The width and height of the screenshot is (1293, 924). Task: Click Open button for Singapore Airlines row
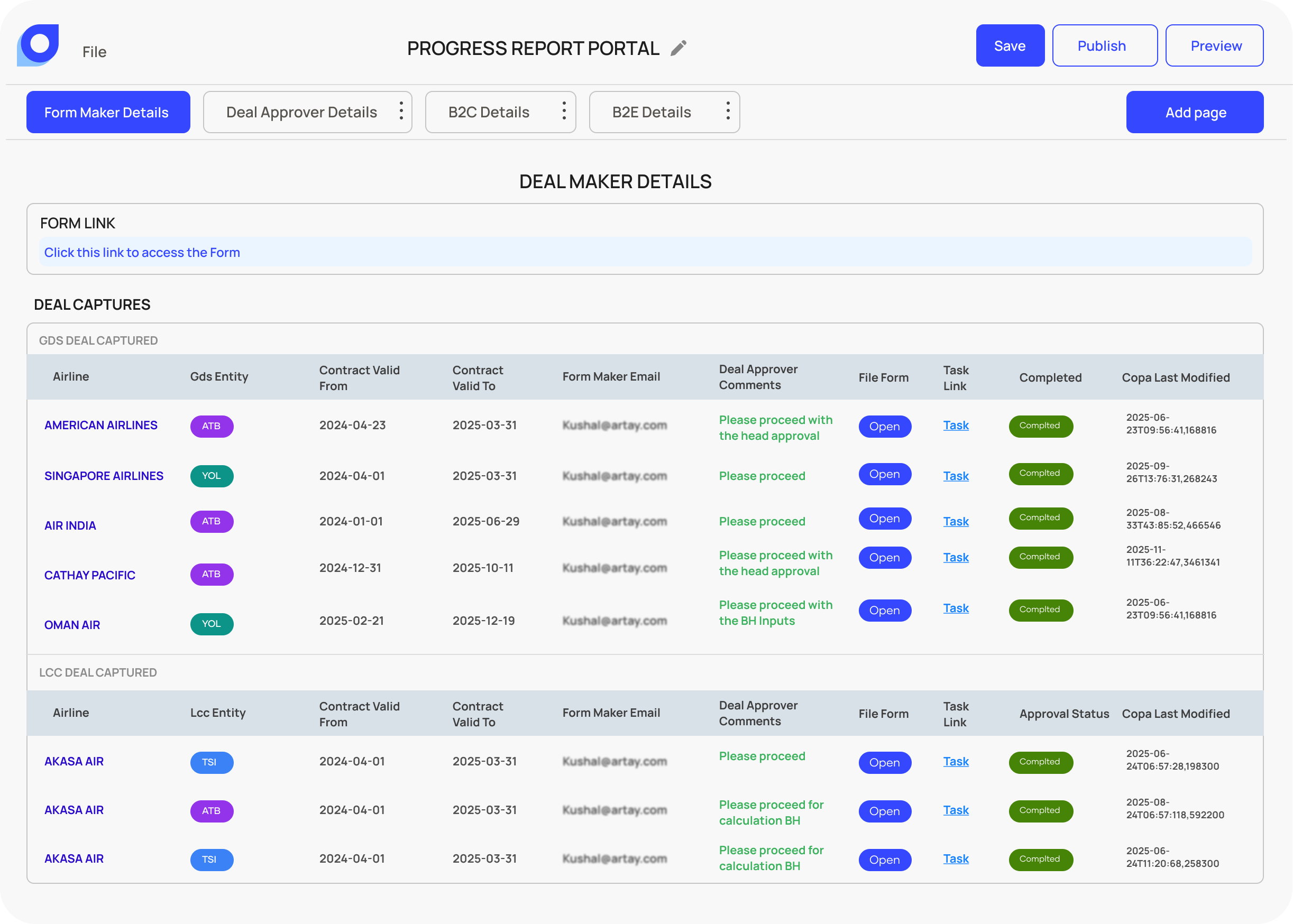tap(884, 474)
